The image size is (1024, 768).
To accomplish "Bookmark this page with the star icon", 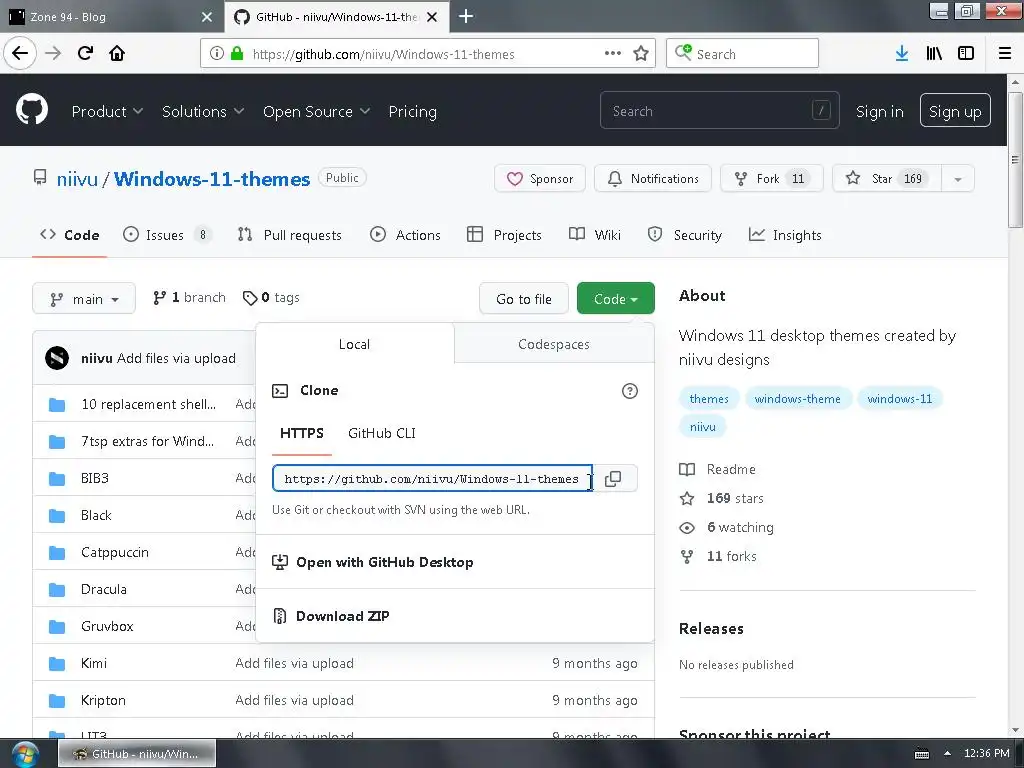I will pos(641,53).
